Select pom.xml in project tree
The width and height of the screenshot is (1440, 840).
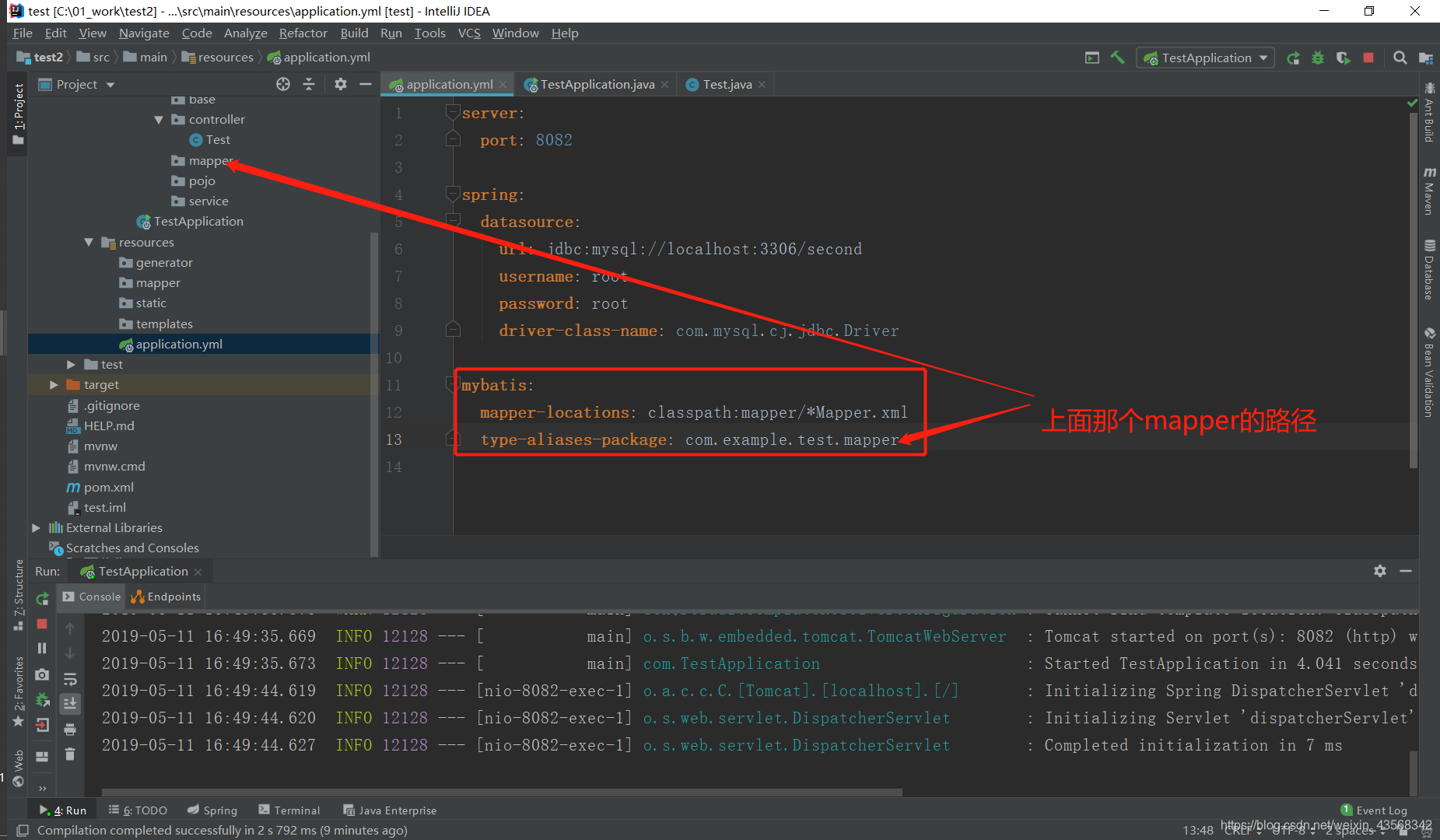click(108, 488)
